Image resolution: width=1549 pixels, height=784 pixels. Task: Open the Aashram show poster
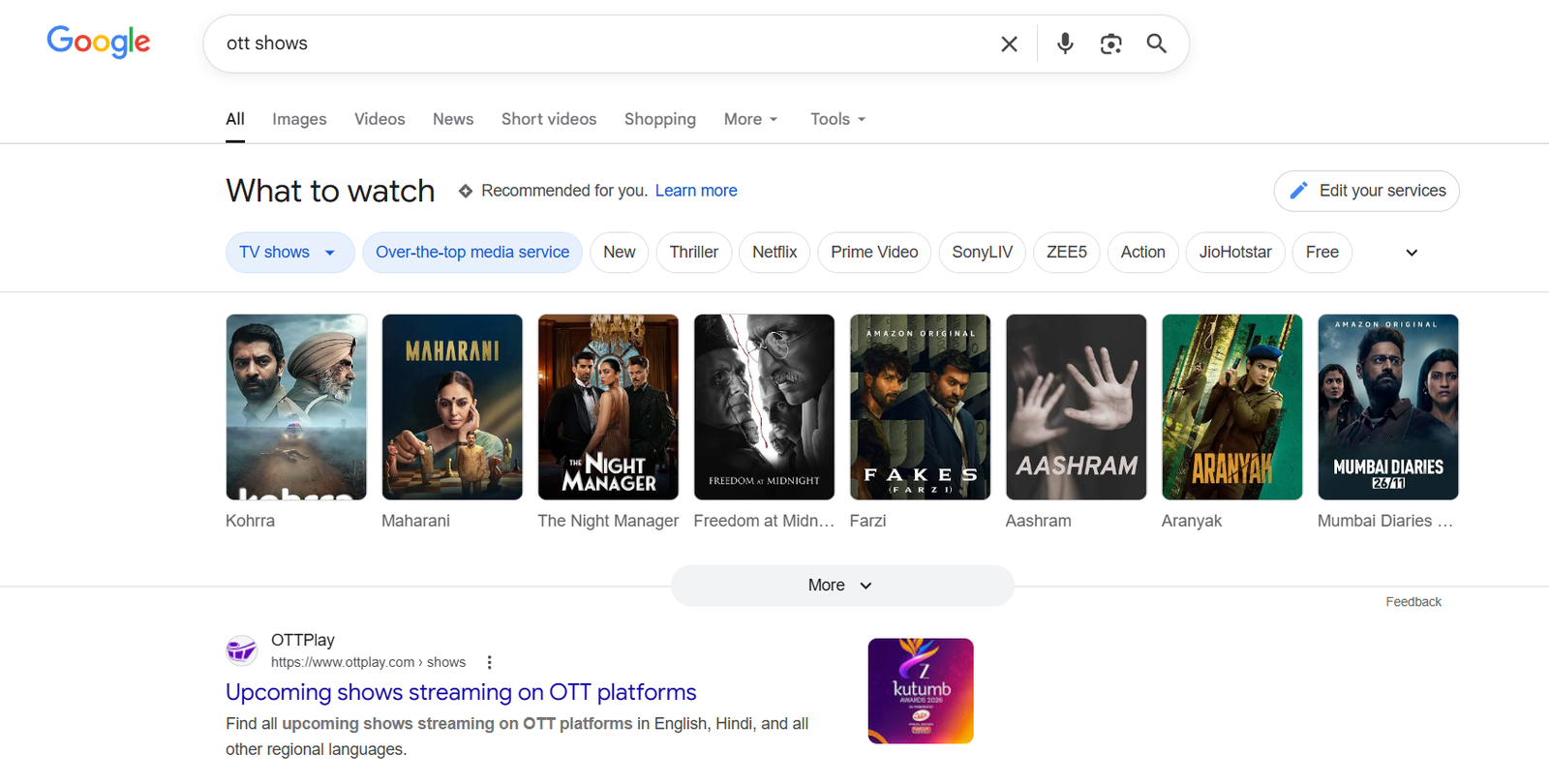[1076, 407]
